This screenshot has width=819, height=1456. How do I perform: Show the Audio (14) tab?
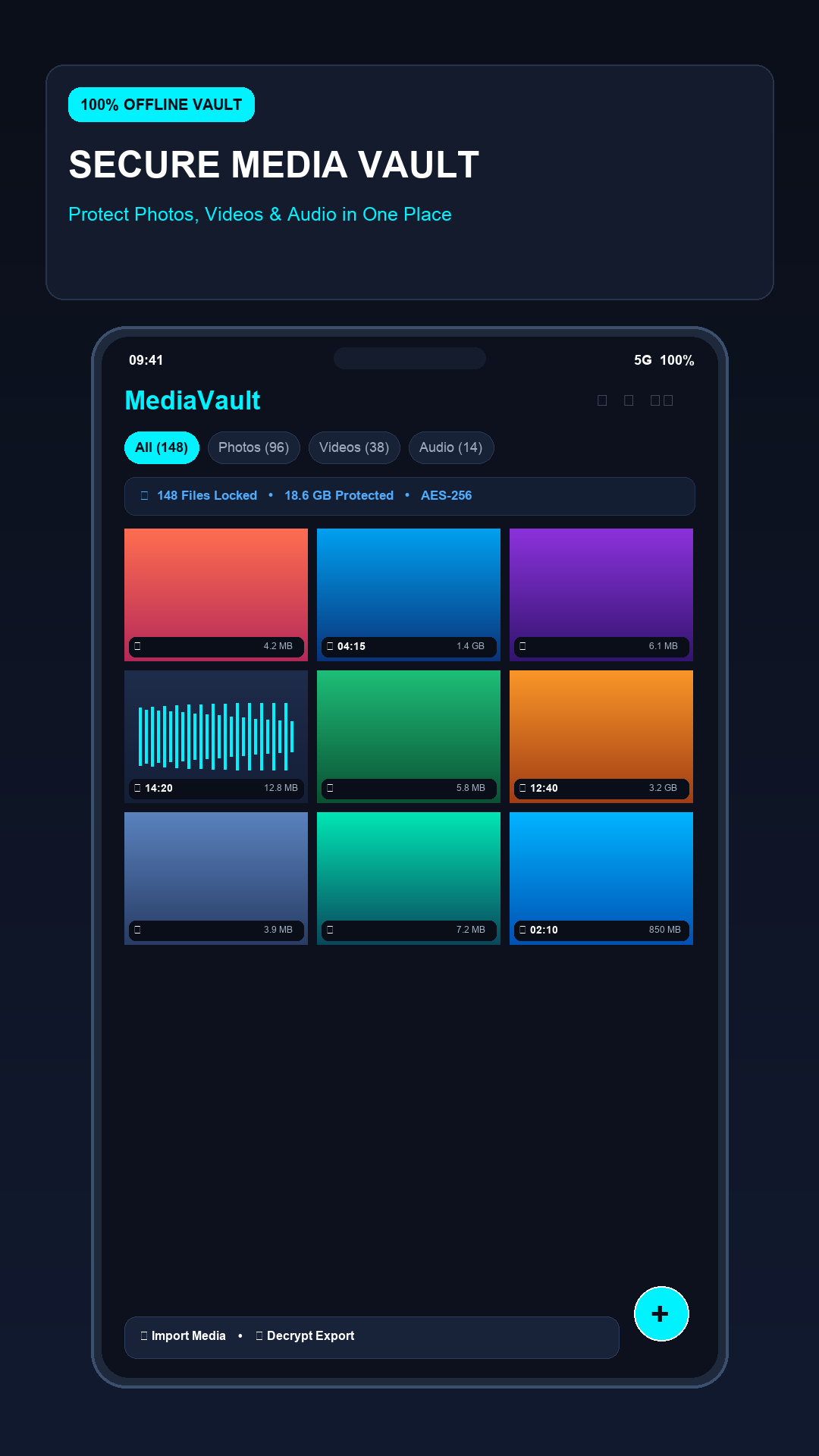(451, 447)
